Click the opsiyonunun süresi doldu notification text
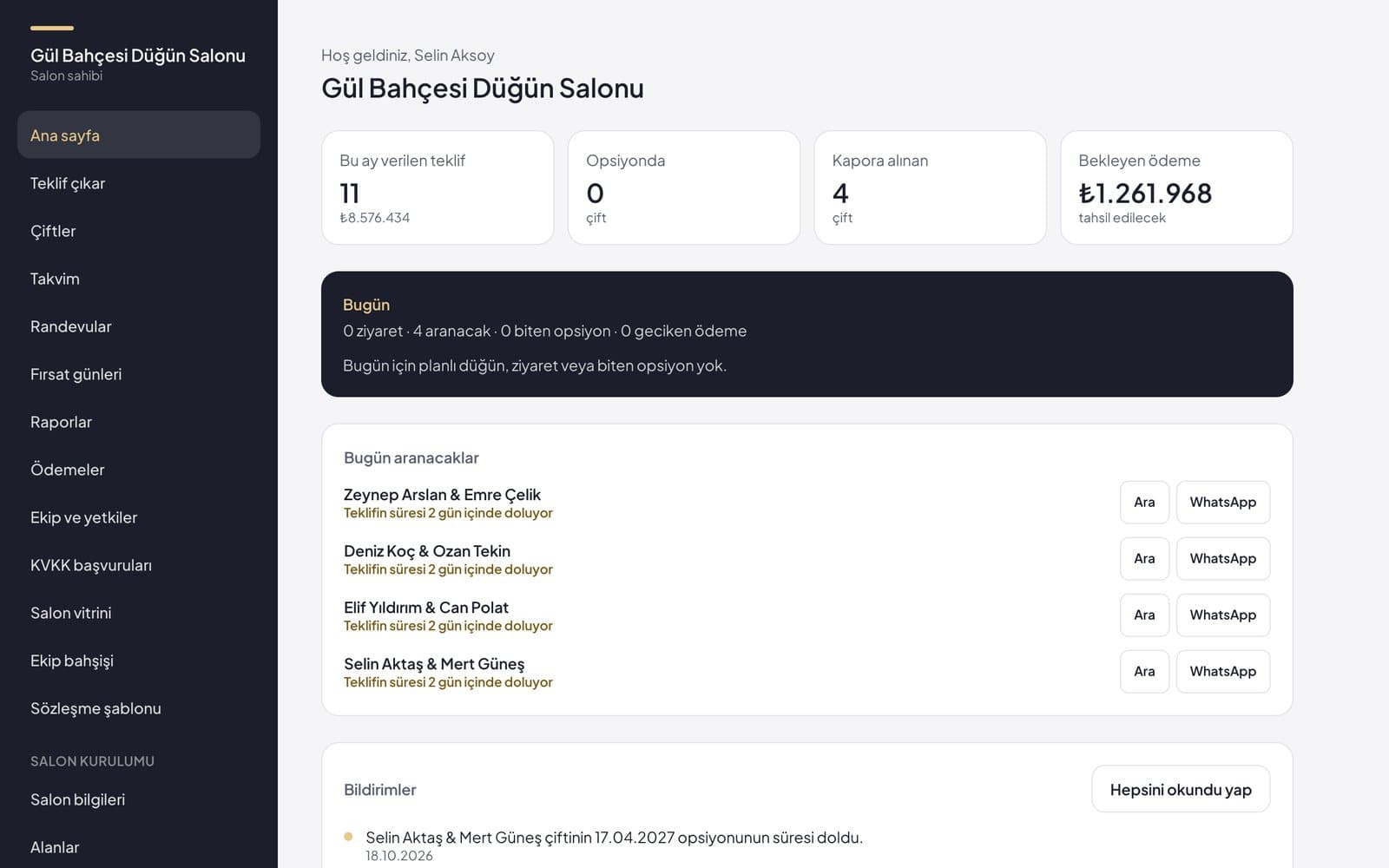1389x868 pixels. 614,838
